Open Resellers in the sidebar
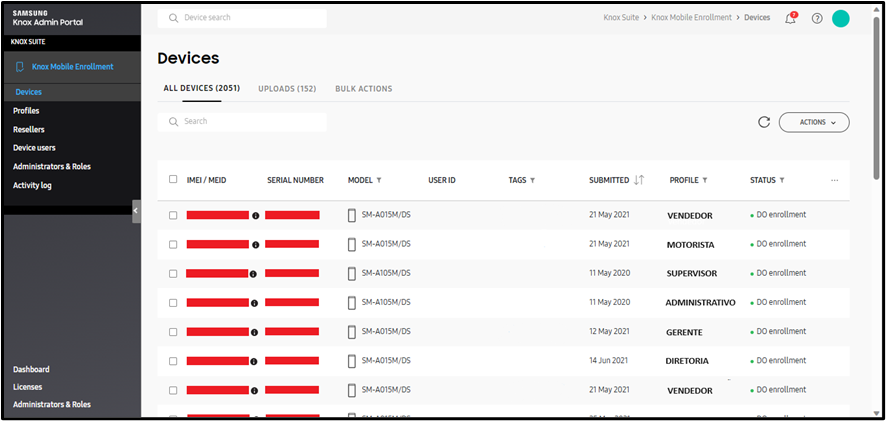The width and height of the screenshot is (886, 421). click(x=29, y=129)
